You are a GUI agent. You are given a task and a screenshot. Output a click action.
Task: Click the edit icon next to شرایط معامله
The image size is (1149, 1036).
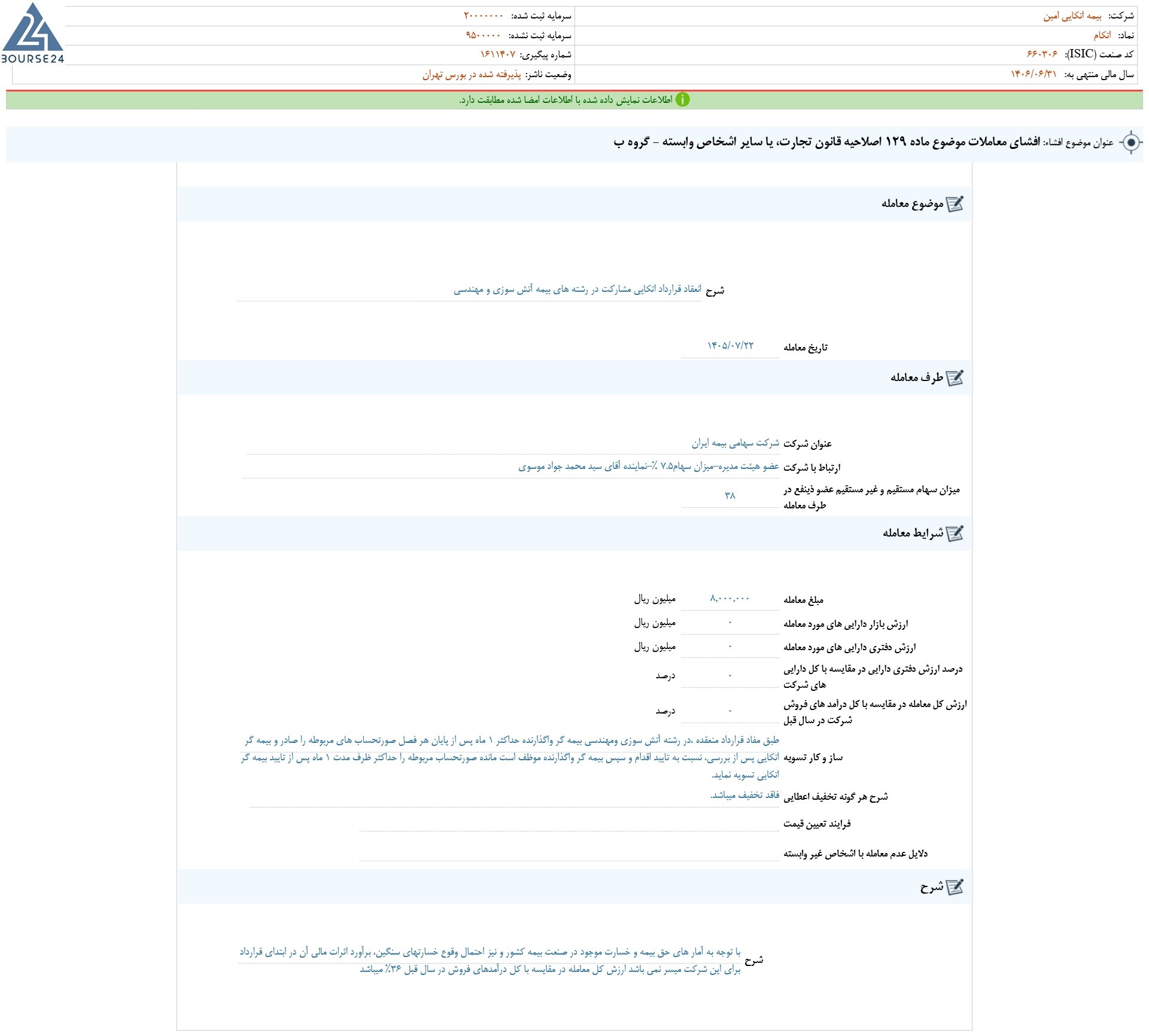955,533
